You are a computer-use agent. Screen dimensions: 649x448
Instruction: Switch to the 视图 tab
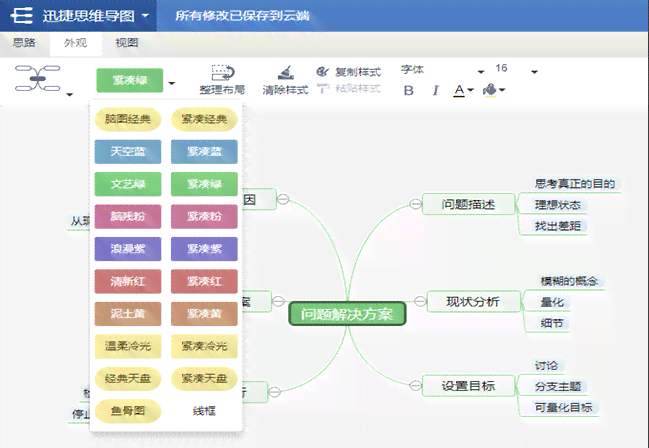tap(127, 43)
